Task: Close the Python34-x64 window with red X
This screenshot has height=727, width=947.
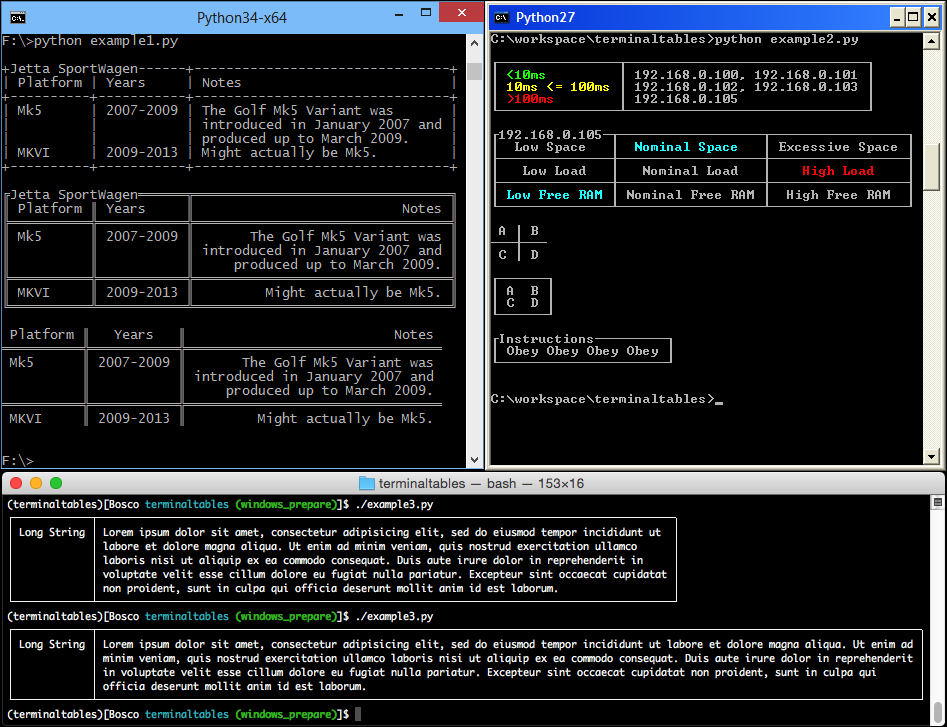Action: (458, 15)
